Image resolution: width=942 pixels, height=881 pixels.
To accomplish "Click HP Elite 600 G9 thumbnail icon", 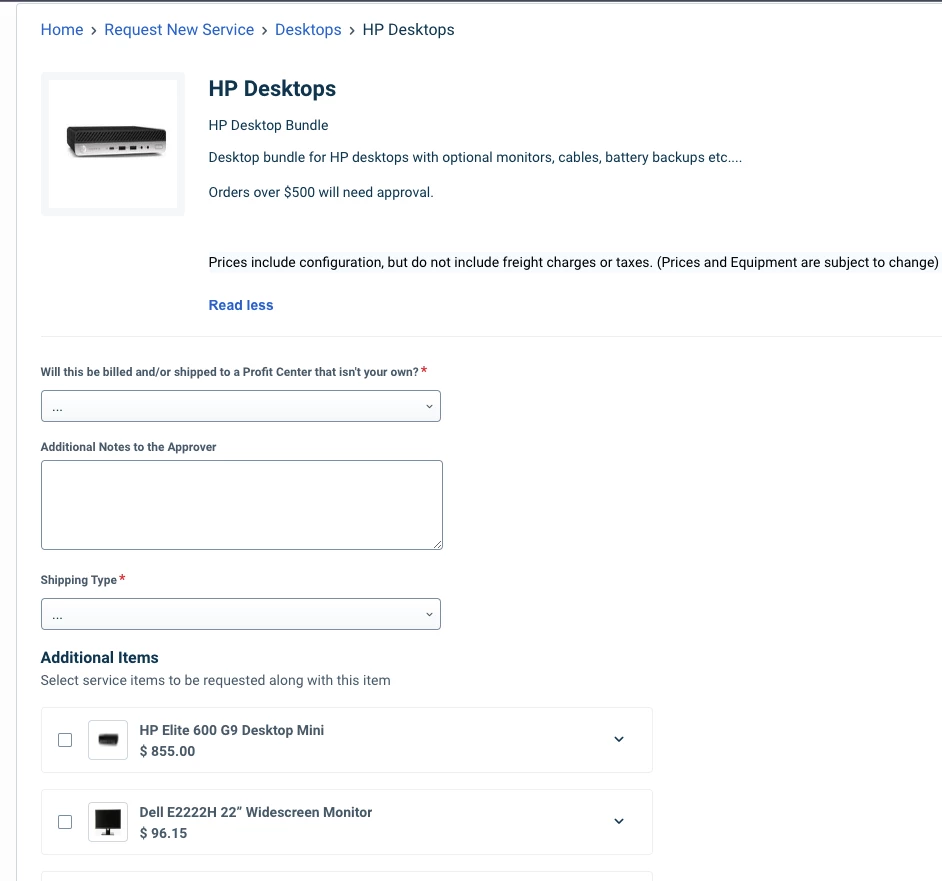I will (108, 740).
